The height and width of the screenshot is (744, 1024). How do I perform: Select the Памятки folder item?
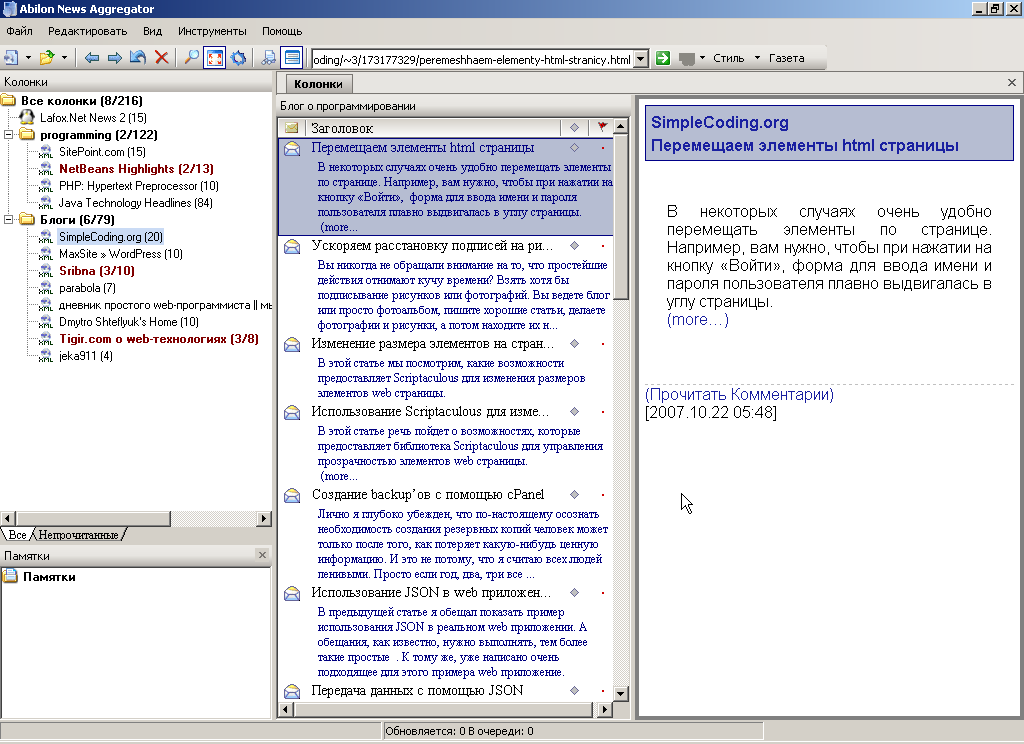click(49, 577)
